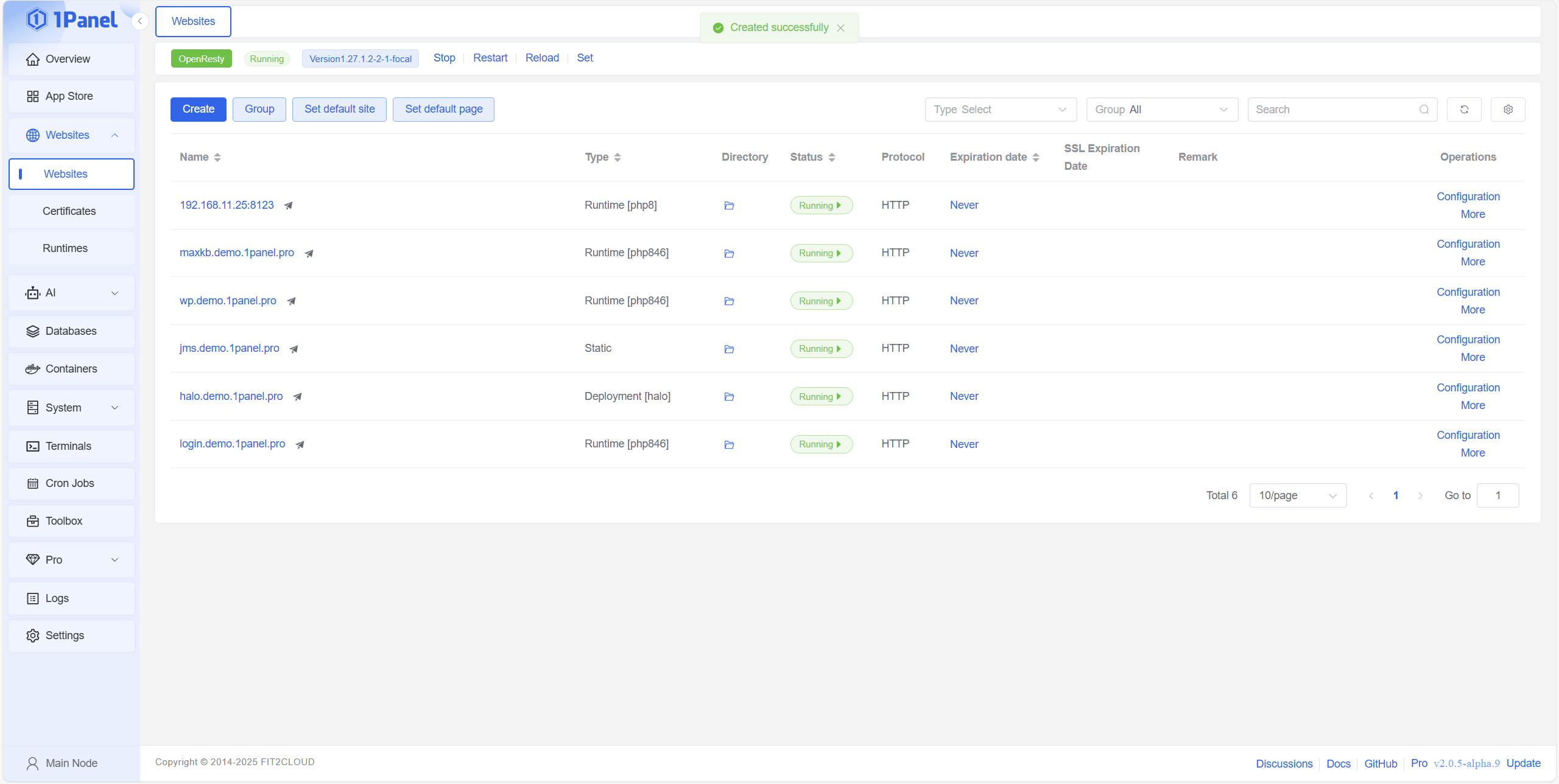
Task: Open Certificates in the sidebar
Action: point(69,211)
